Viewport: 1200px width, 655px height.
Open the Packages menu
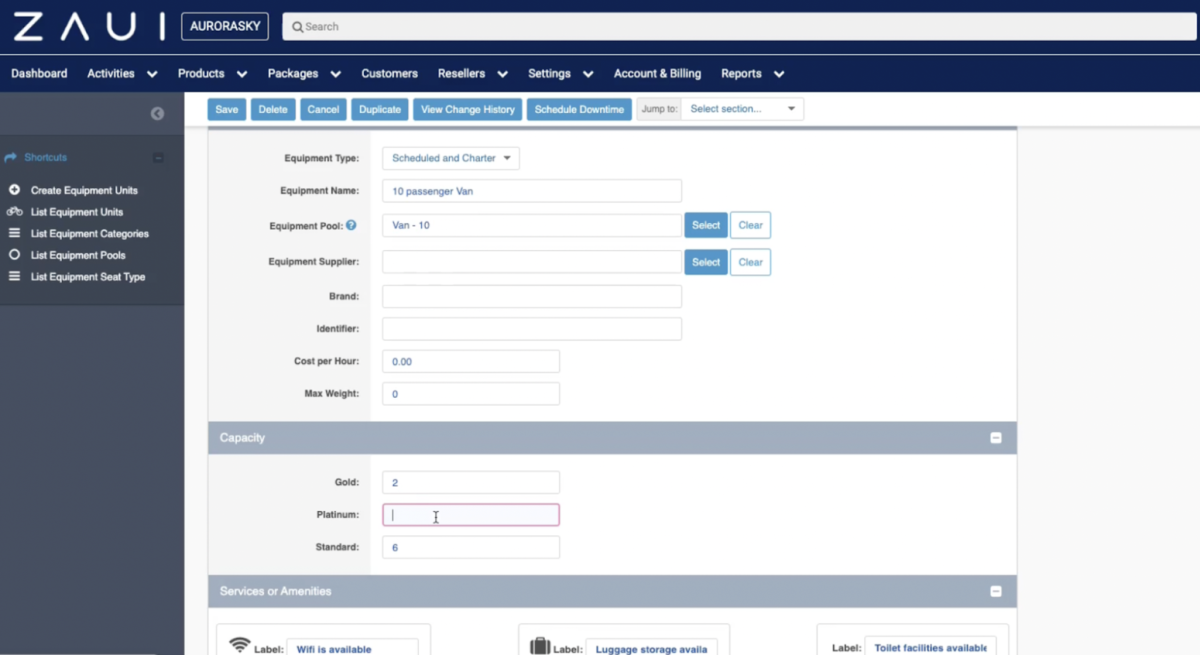click(304, 74)
